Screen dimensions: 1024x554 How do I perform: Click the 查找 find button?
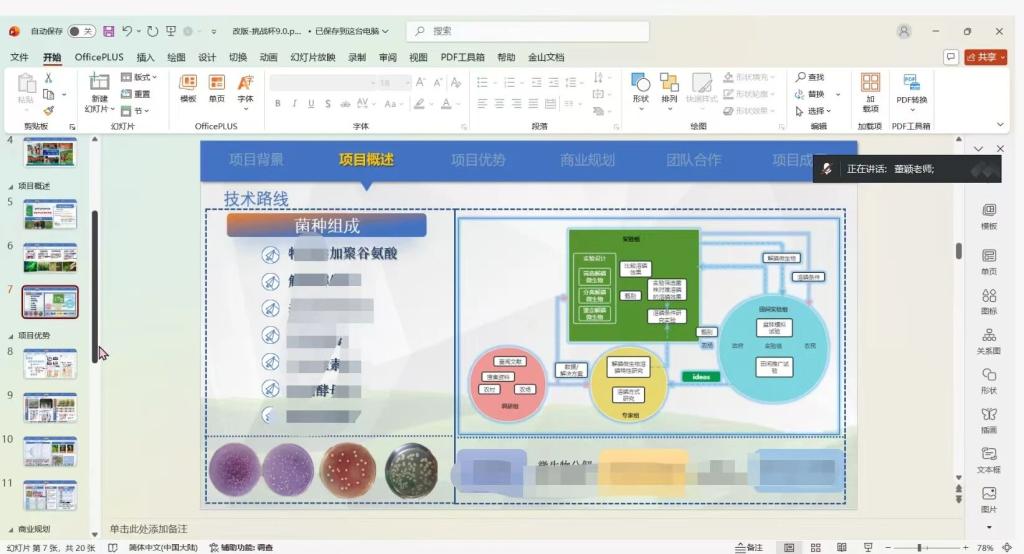(x=810, y=77)
